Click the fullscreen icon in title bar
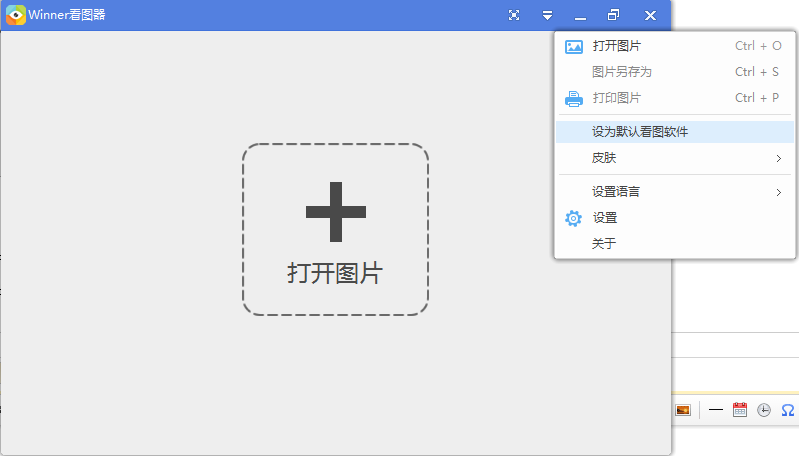 (514, 15)
